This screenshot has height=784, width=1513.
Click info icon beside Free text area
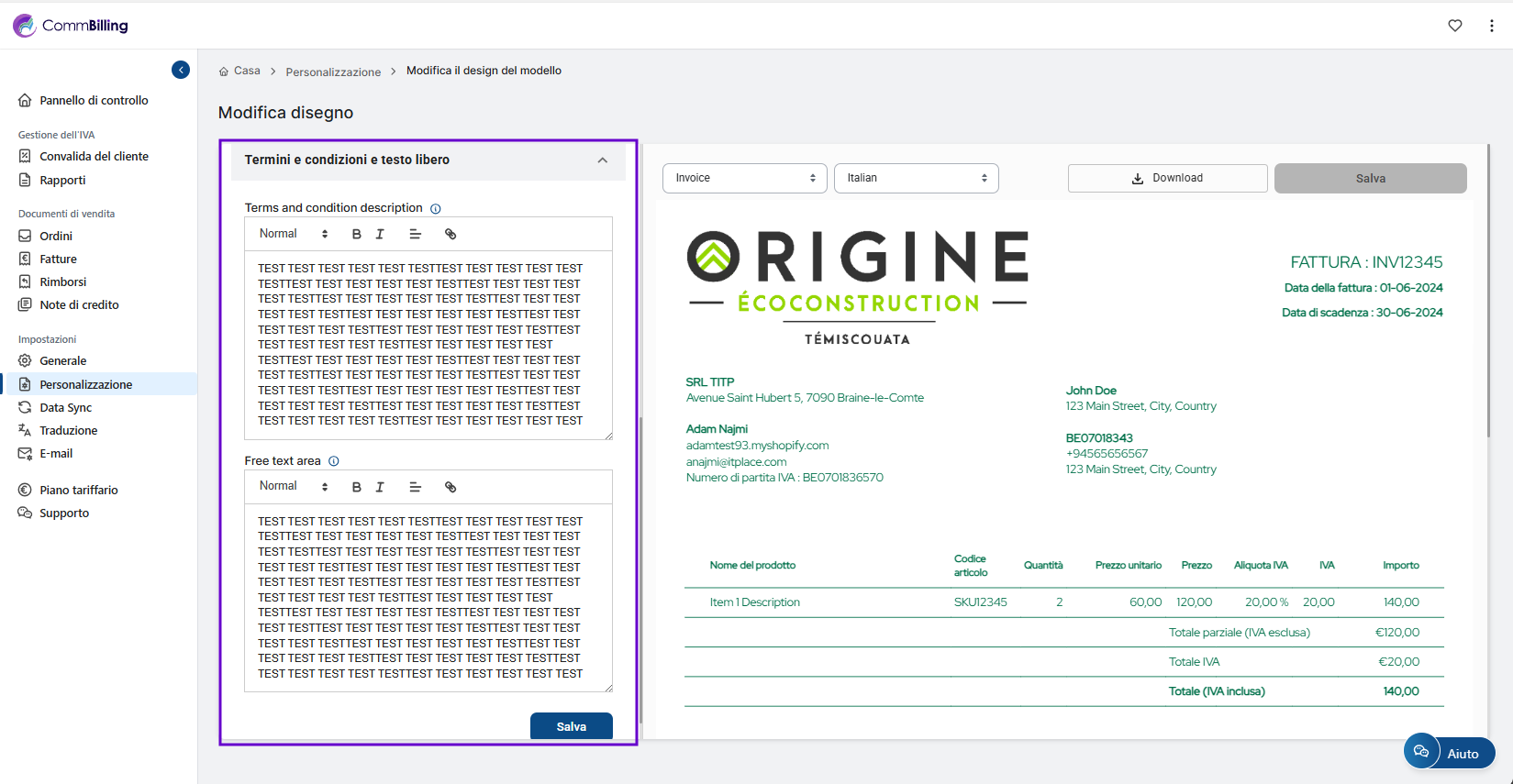[x=334, y=461]
